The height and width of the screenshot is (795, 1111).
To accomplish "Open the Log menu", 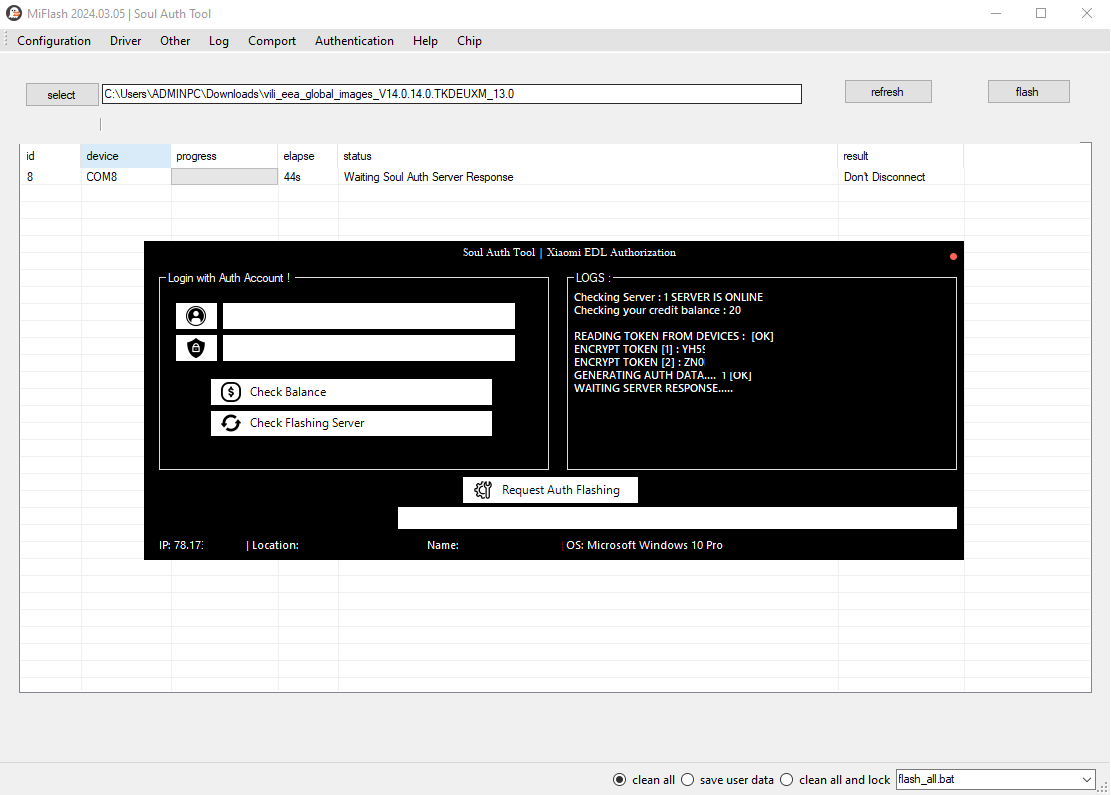I will click(219, 41).
